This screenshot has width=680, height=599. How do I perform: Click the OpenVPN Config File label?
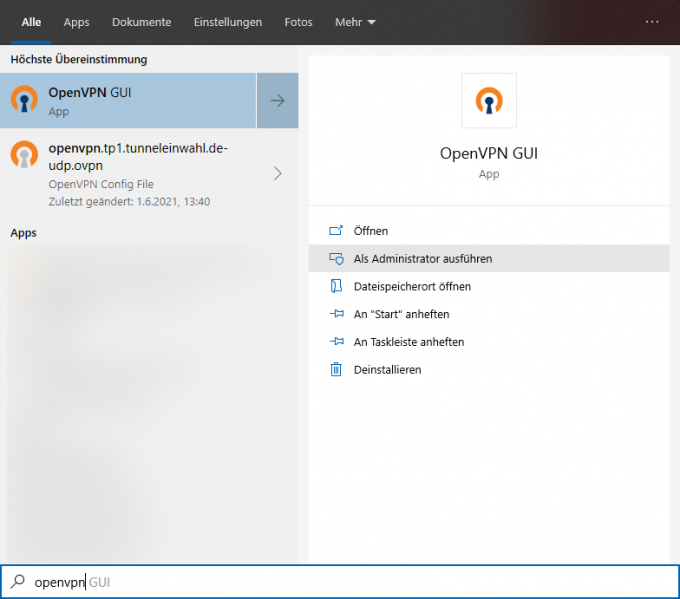pos(101,184)
